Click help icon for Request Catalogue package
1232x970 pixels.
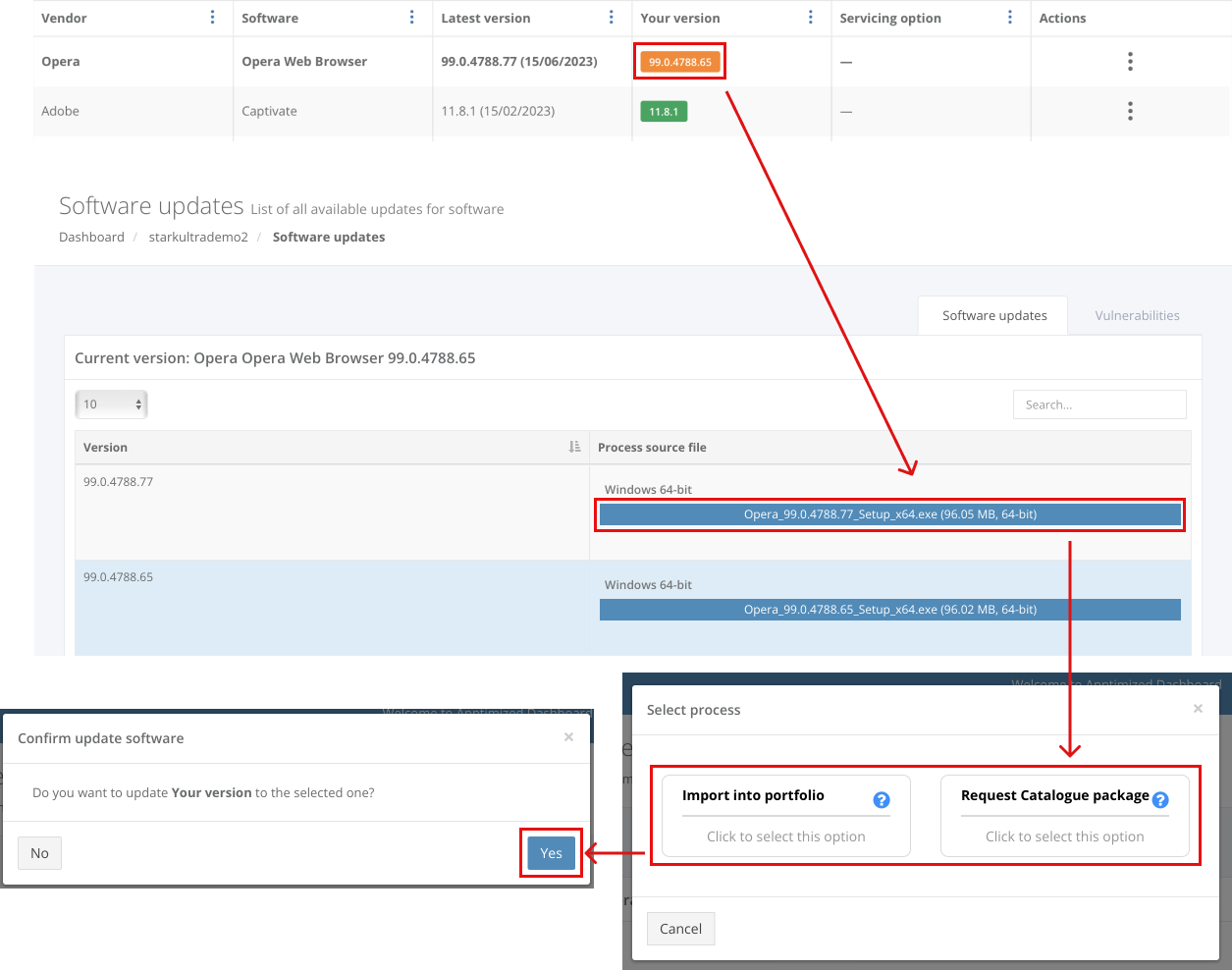click(x=1160, y=800)
